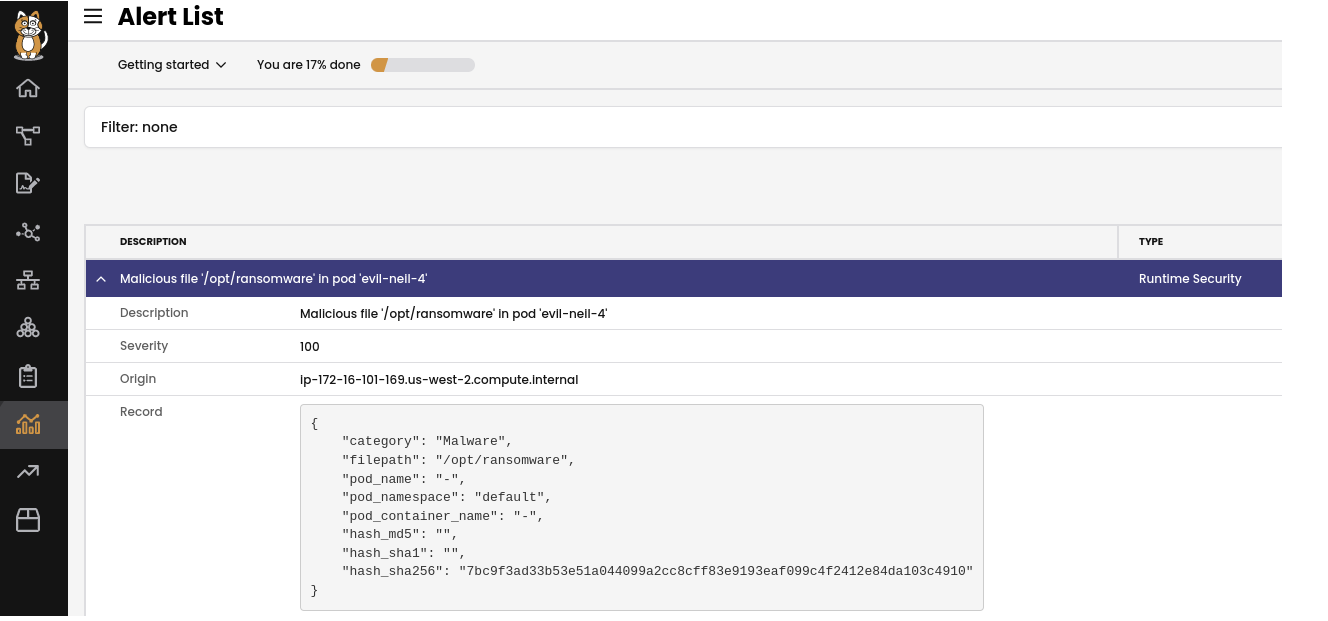Click the Record field label
Viewport: 1328px width, 621px height.
pos(141,412)
